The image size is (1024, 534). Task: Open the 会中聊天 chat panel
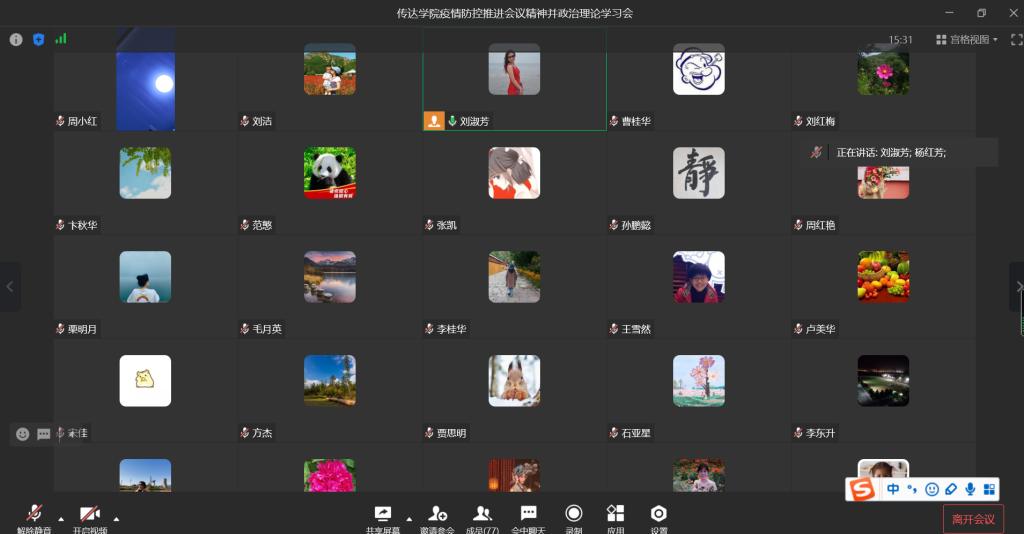coord(528,520)
